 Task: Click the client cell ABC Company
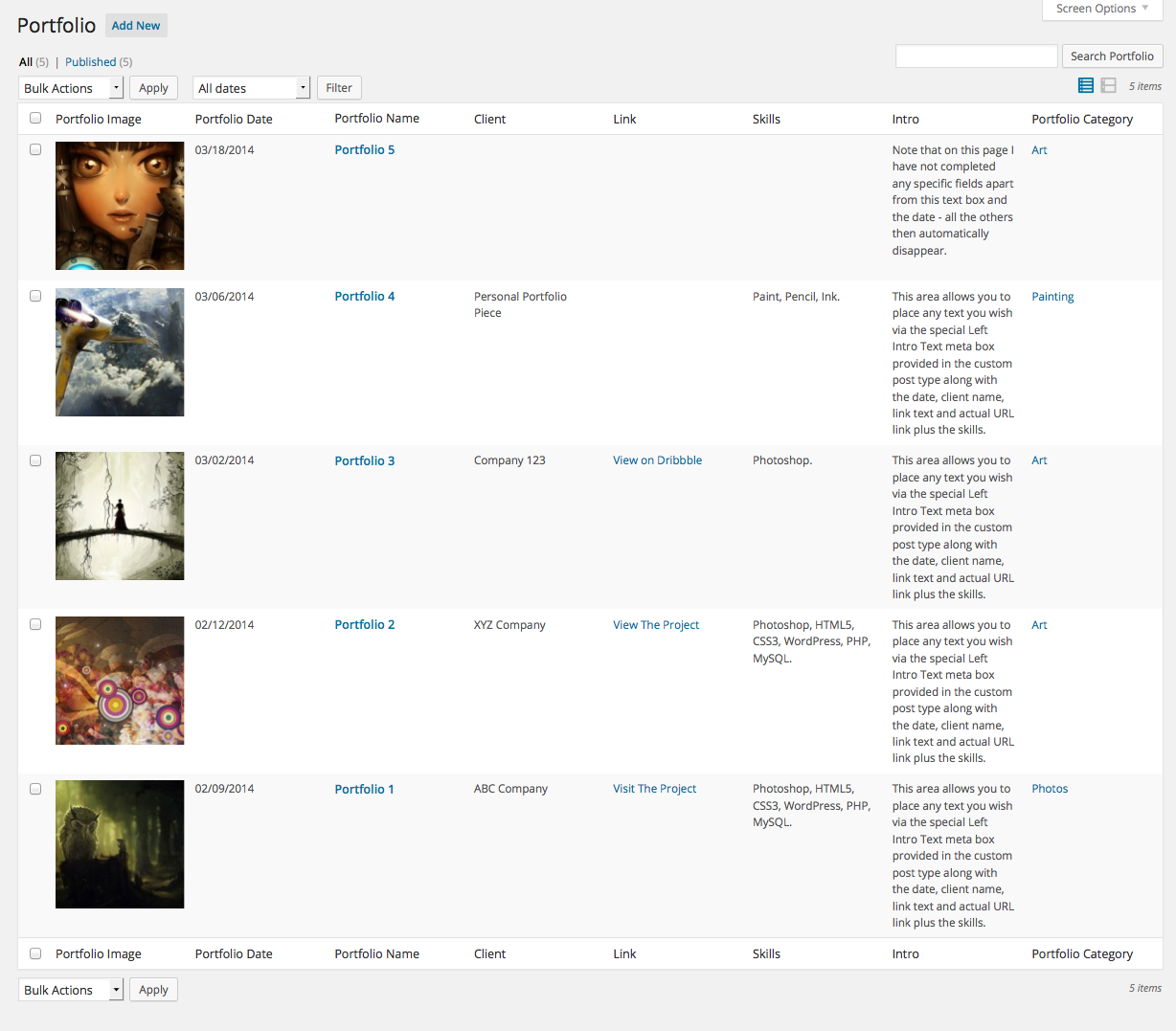pos(510,789)
